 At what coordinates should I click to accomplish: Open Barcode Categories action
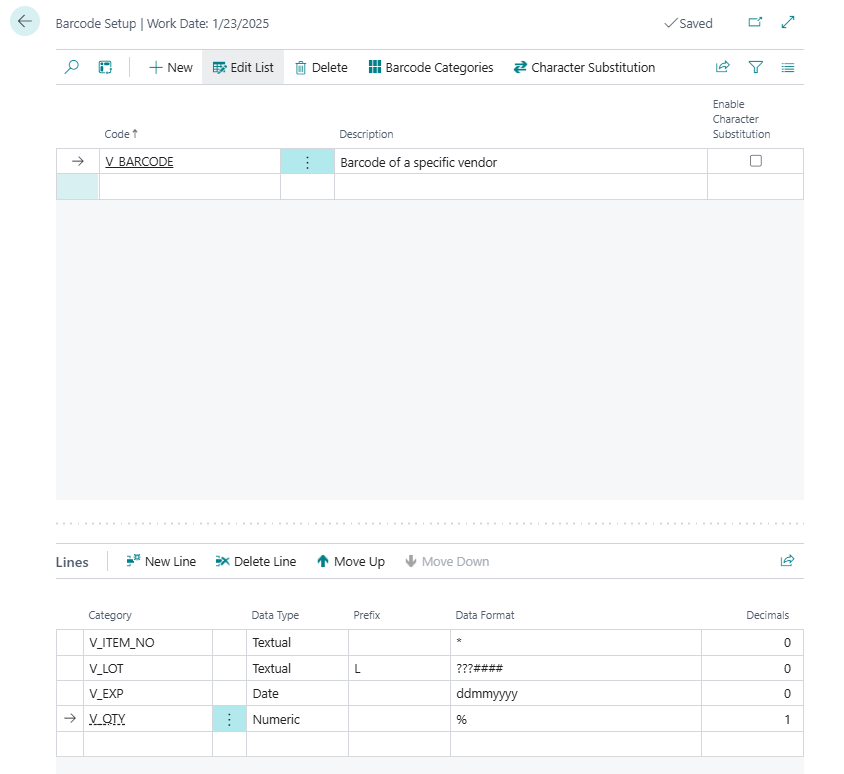point(431,67)
